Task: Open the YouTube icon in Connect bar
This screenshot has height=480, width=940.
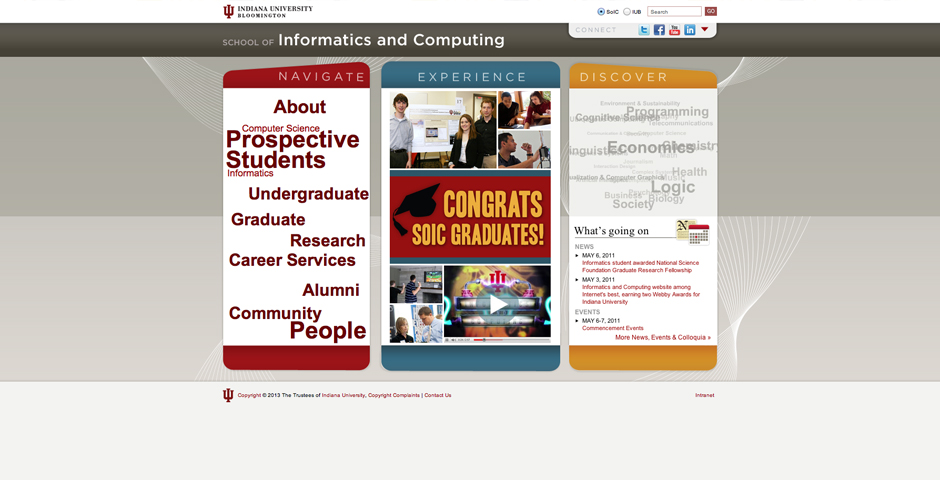Action: coord(674,30)
